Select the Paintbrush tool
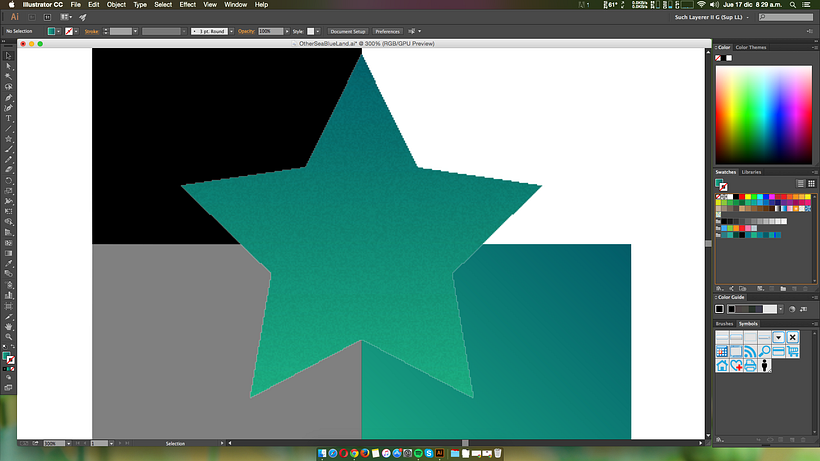820x461 pixels. pyautogui.click(x=8, y=149)
